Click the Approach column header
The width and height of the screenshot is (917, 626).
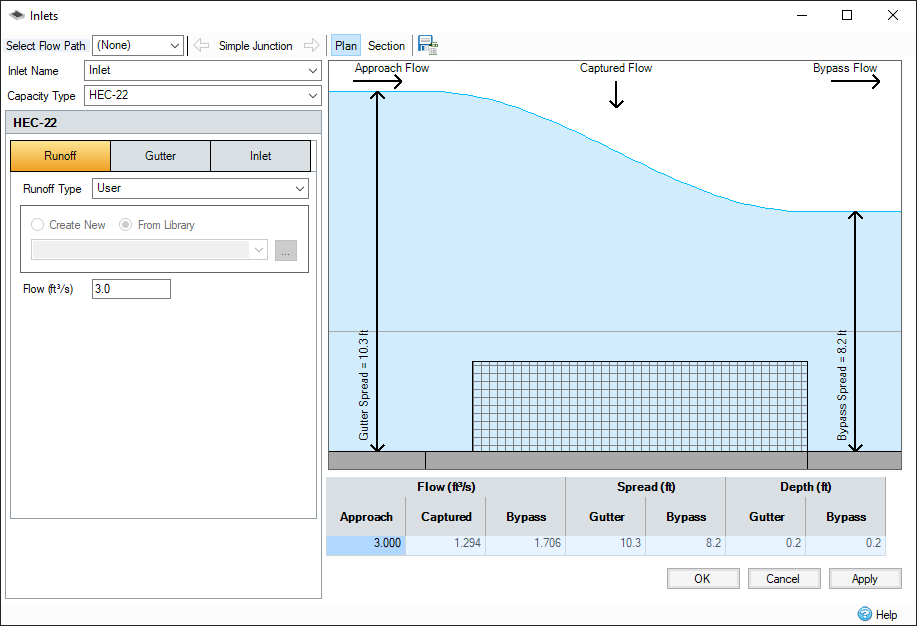click(366, 517)
